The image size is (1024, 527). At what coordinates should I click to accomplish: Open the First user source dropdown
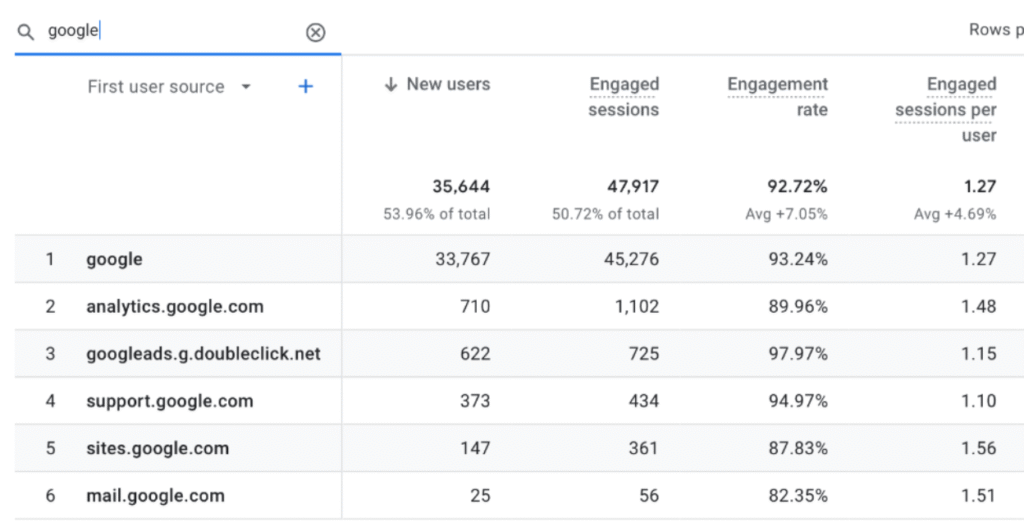coord(246,87)
